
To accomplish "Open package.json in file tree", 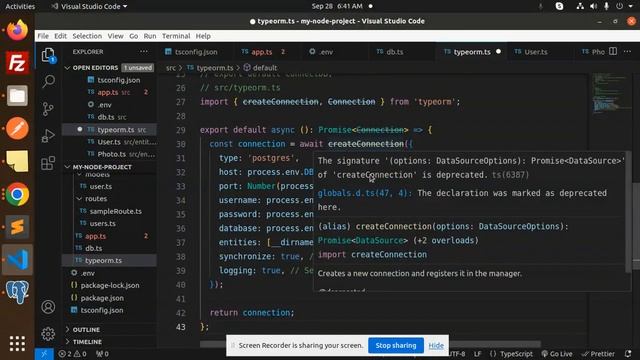I will [x=102, y=298].
